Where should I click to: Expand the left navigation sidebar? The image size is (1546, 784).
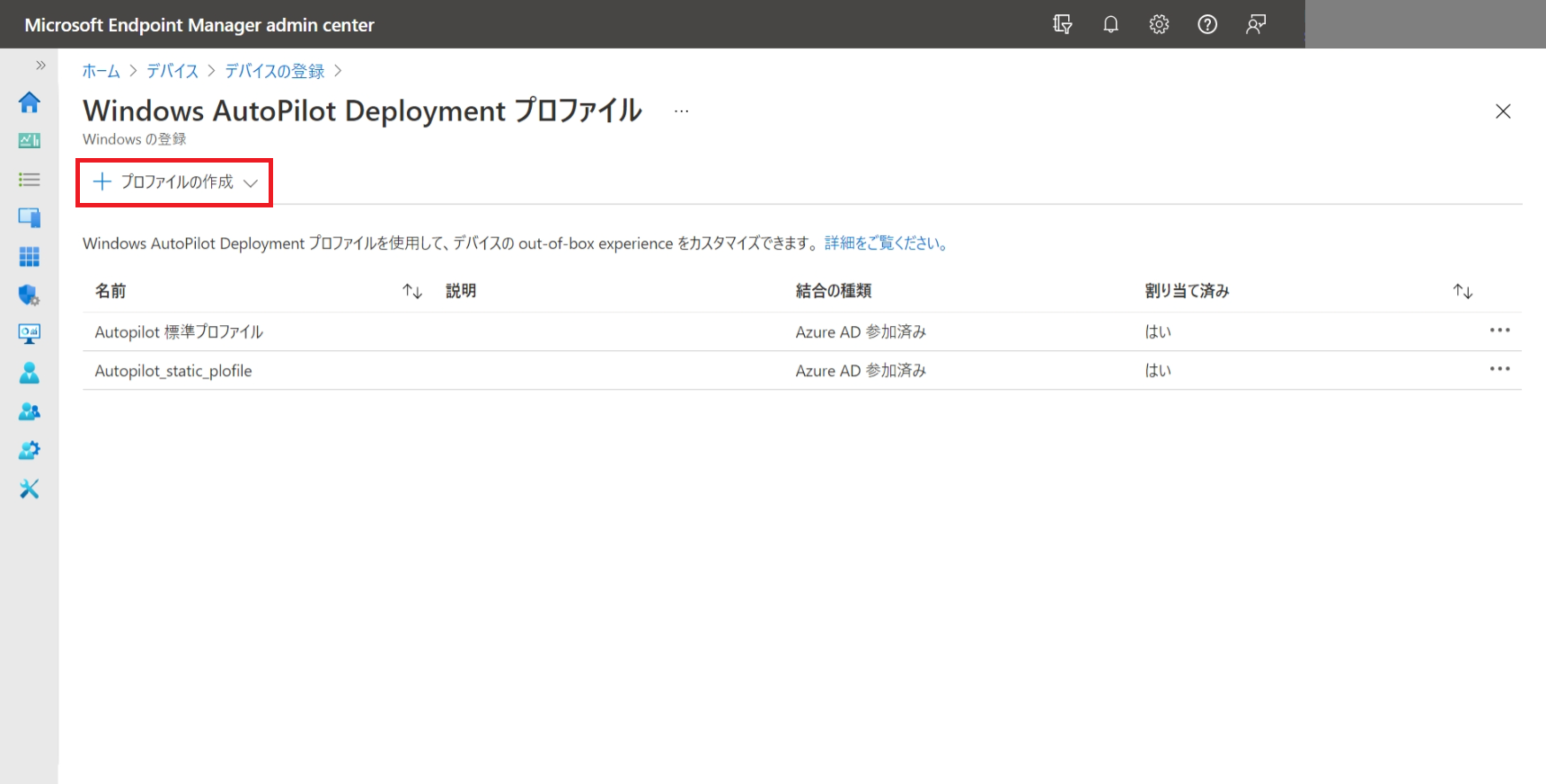[x=40, y=65]
